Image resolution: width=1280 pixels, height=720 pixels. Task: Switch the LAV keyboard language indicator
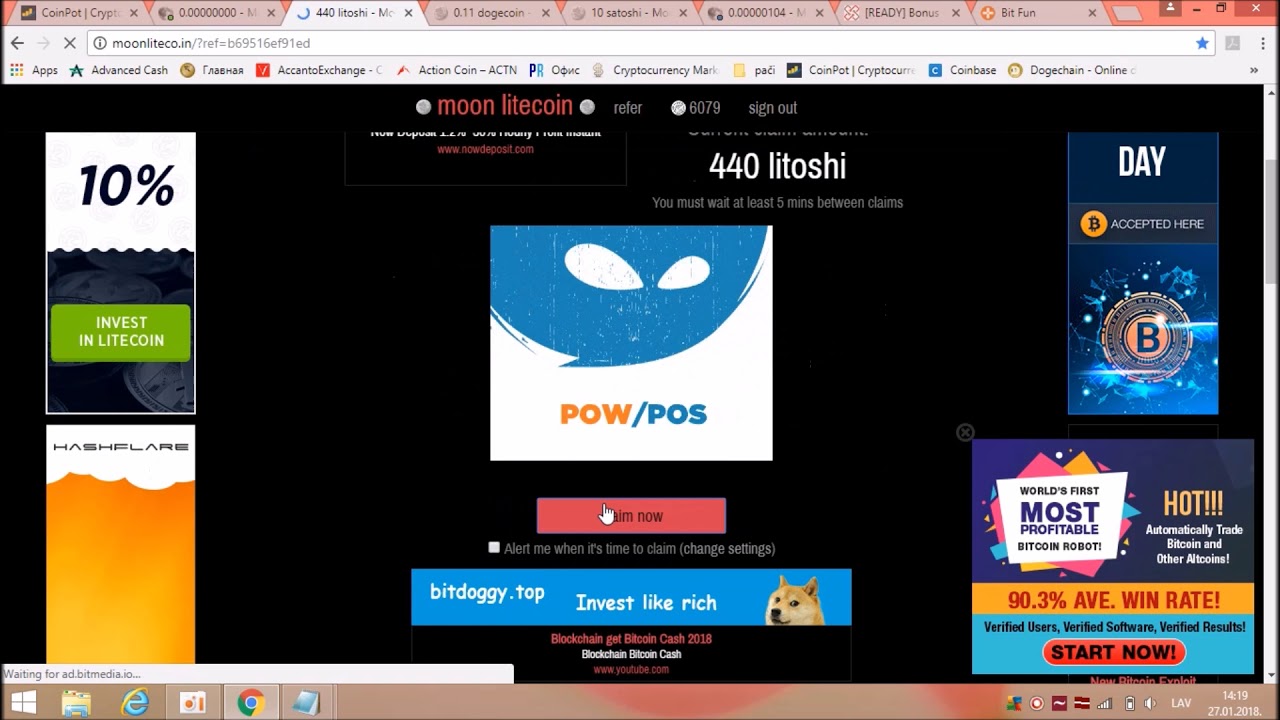coord(1181,704)
